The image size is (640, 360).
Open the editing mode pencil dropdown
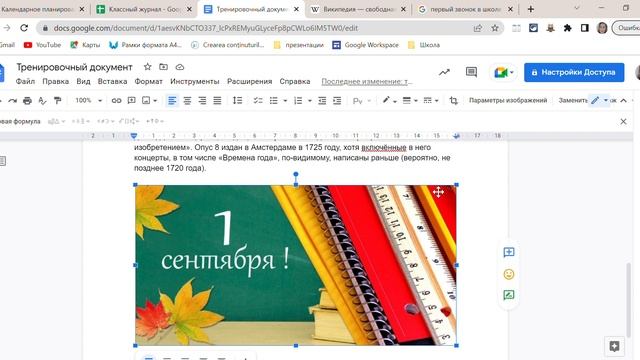click(x=599, y=100)
